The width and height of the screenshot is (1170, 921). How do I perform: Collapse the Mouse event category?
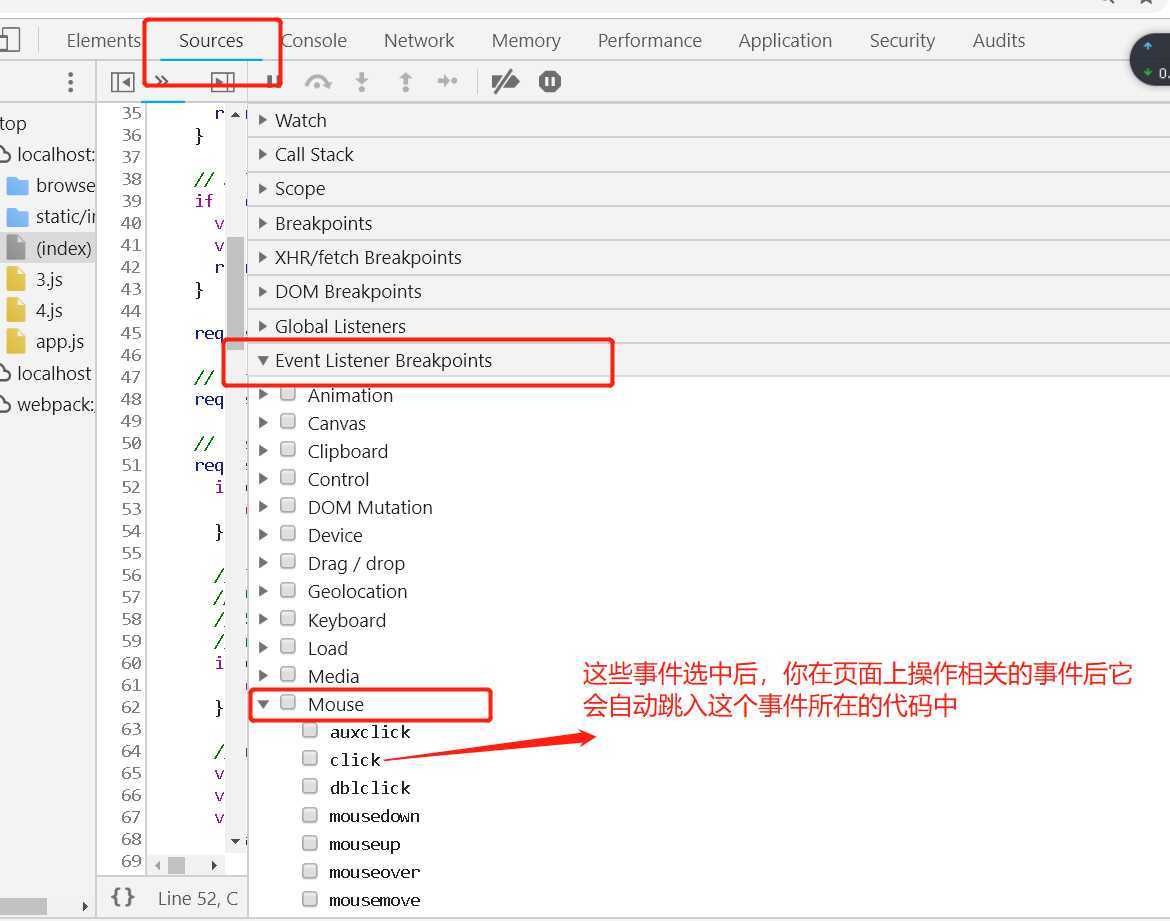click(x=263, y=704)
